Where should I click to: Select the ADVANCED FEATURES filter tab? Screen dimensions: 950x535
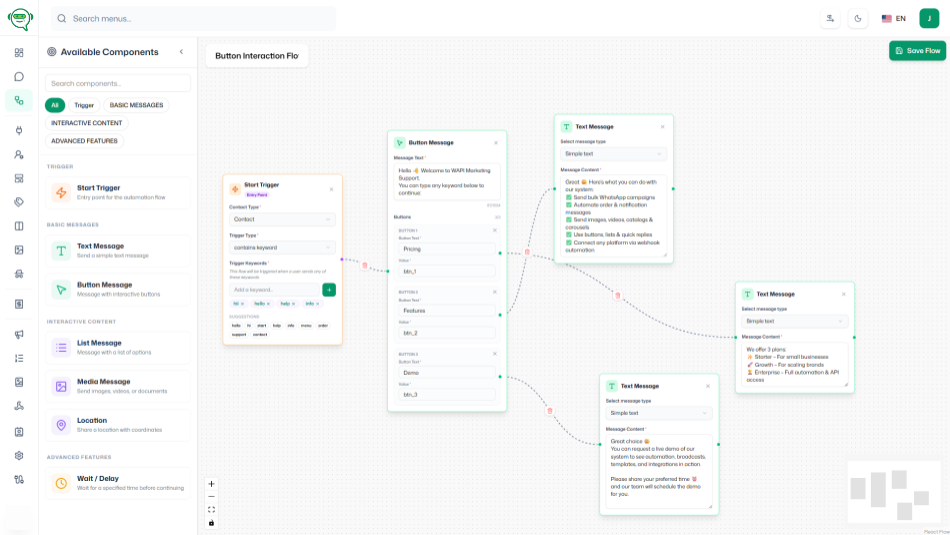point(84,141)
